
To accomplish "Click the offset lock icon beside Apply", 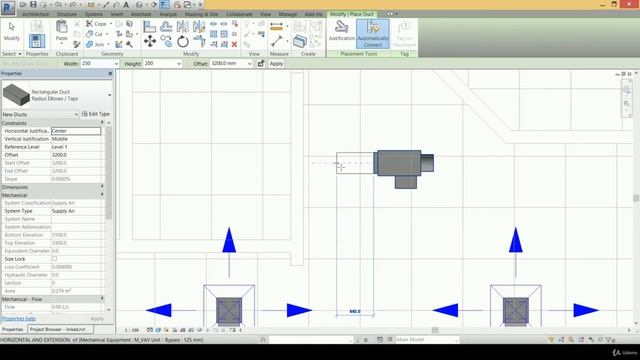I will 261,64.
